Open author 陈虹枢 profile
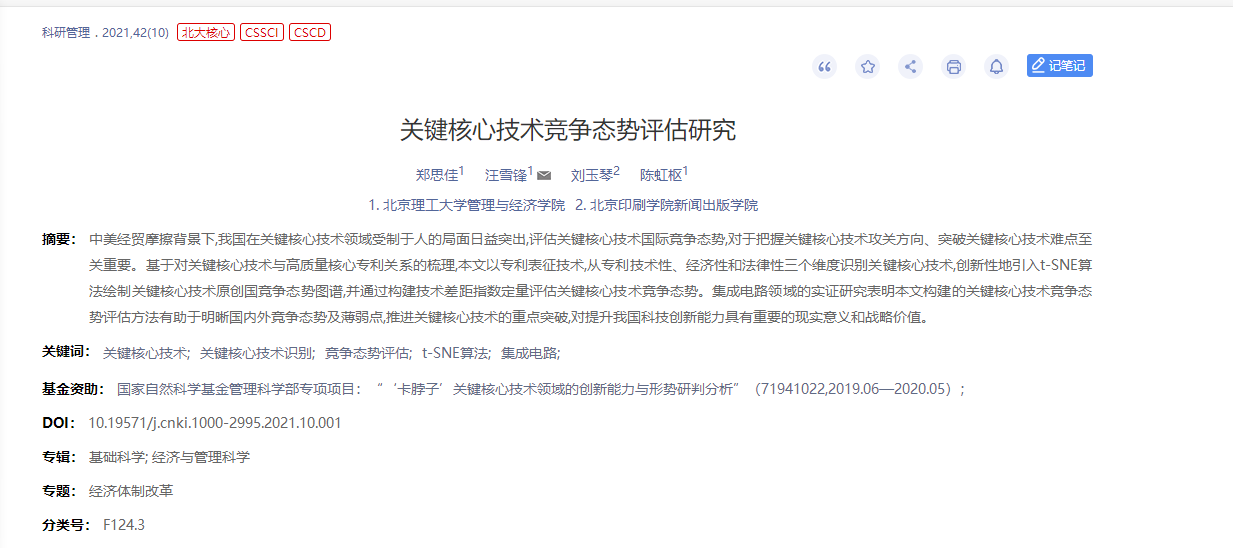The image size is (1233, 548). (661, 175)
